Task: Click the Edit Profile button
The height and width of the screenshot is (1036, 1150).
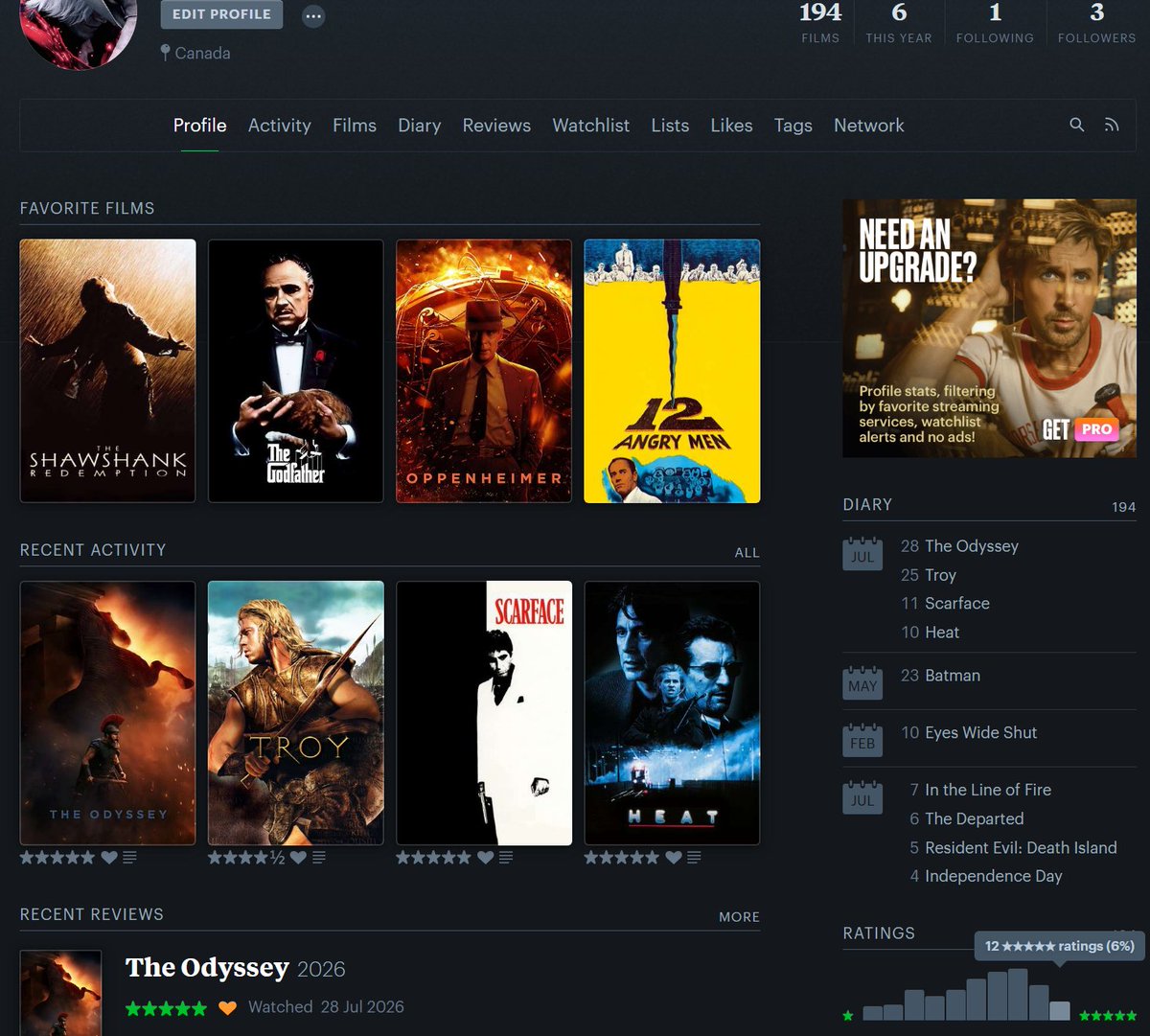Action: pyautogui.click(x=221, y=14)
